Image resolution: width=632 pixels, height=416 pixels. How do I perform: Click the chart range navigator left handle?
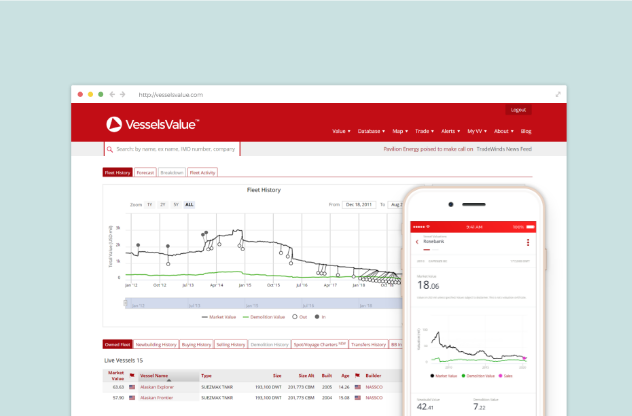click(x=125, y=303)
